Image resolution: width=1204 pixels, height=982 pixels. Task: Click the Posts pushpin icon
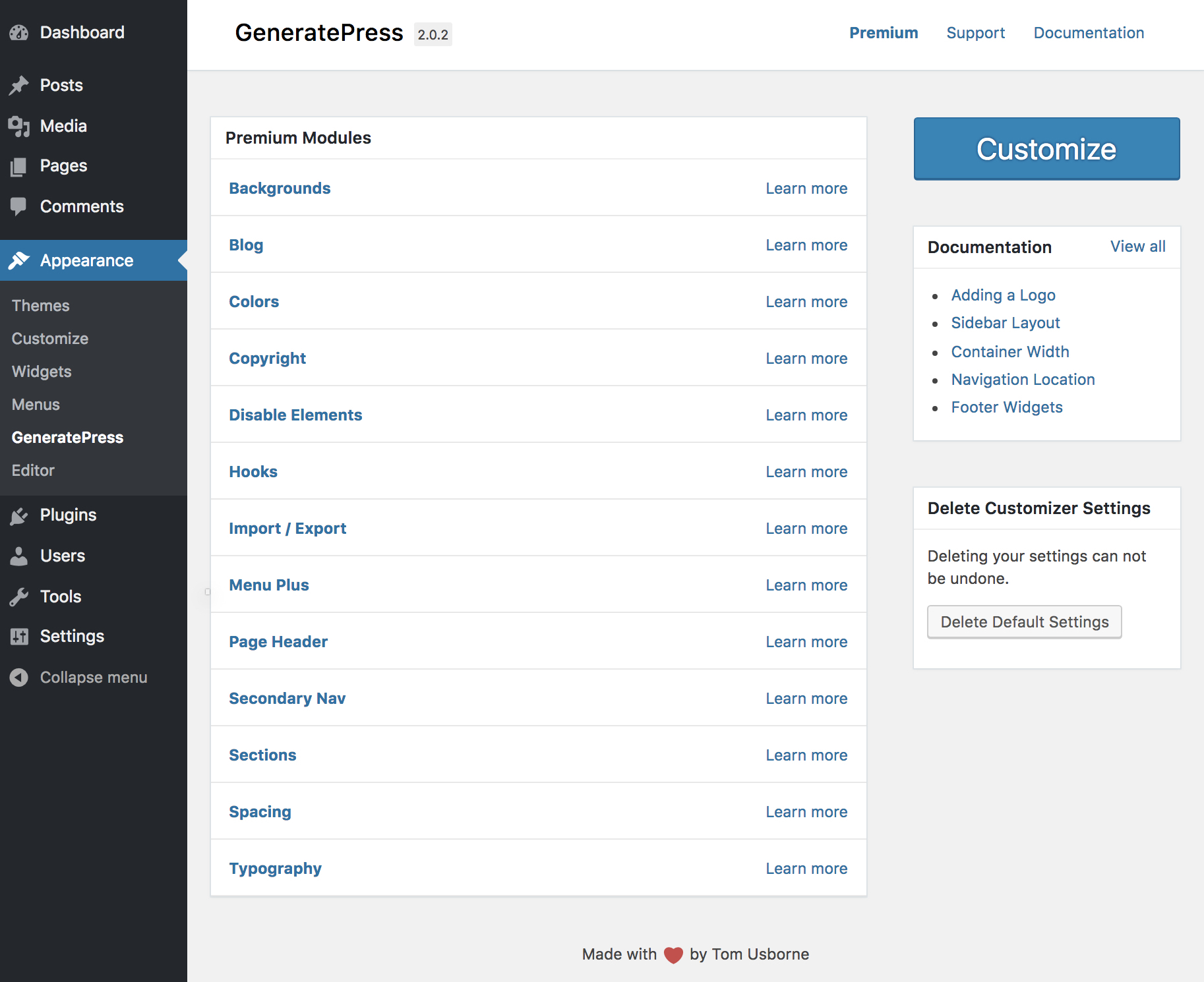[19, 85]
